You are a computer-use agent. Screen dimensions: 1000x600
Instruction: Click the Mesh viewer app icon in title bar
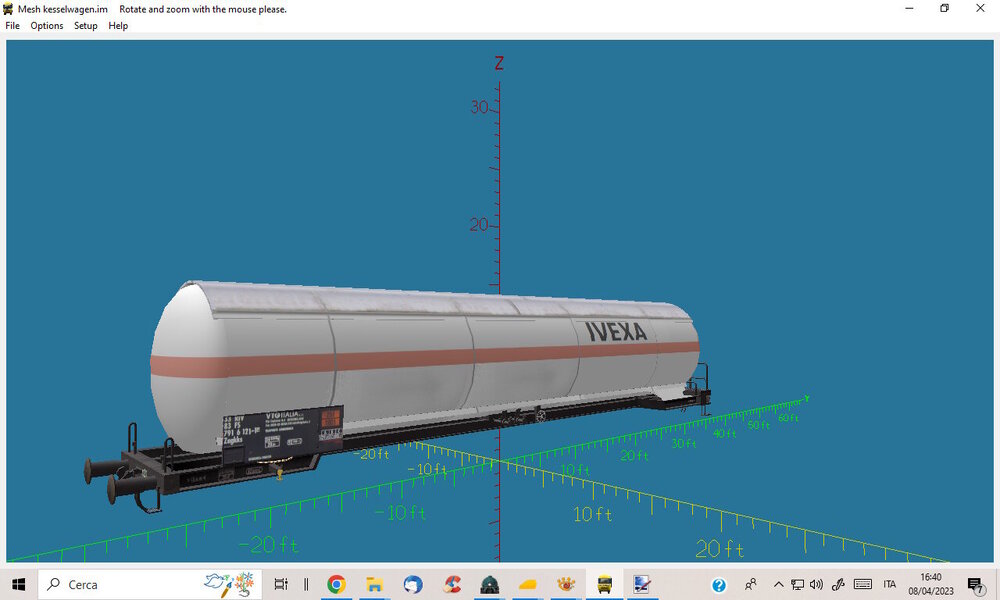click(8, 9)
